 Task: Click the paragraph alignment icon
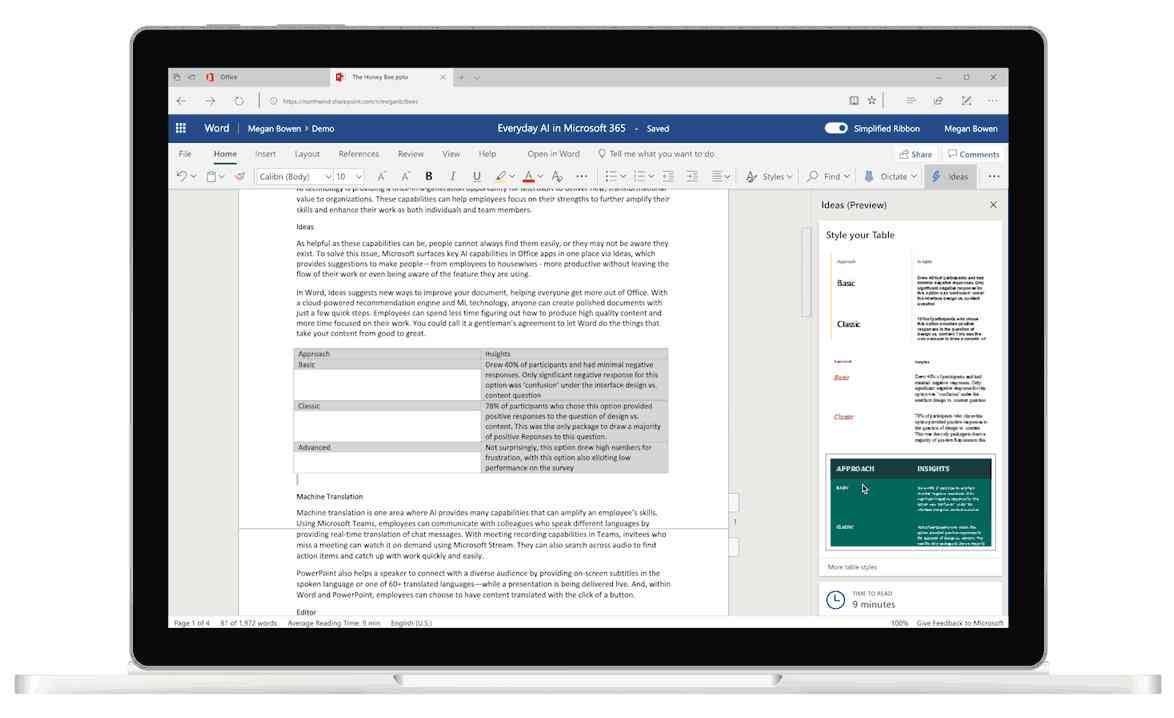coord(717,176)
